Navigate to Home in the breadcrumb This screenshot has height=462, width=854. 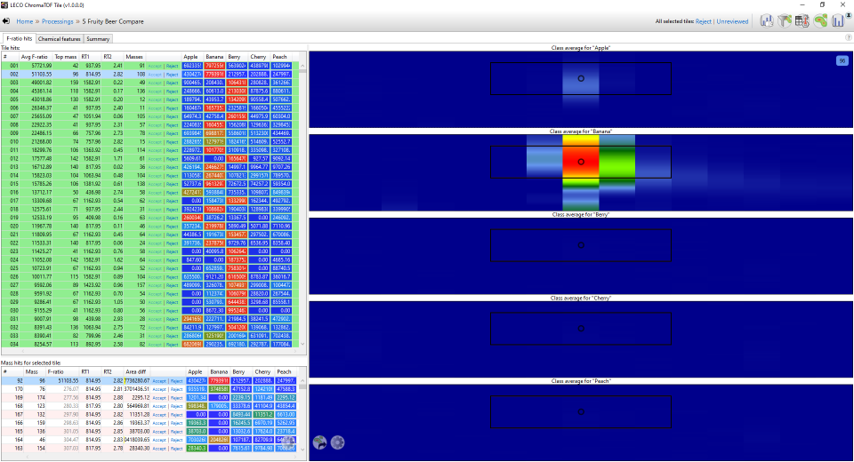pos(25,20)
